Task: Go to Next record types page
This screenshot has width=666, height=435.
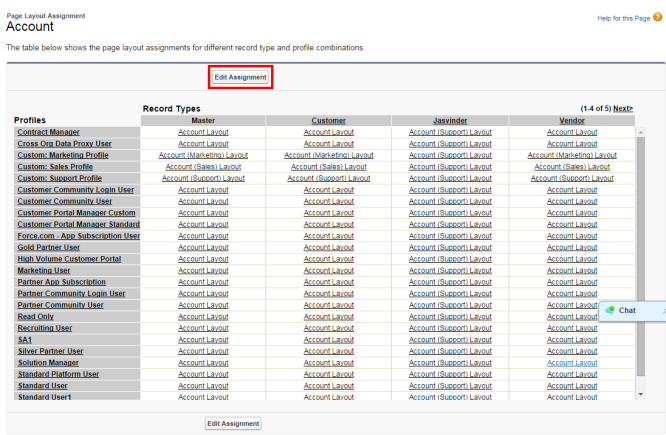Action: pos(622,108)
